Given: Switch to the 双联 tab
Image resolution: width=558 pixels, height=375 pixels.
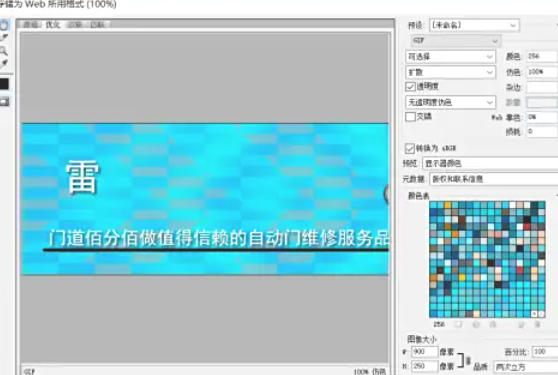Looking at the screenshot, I should coord(75,25).
